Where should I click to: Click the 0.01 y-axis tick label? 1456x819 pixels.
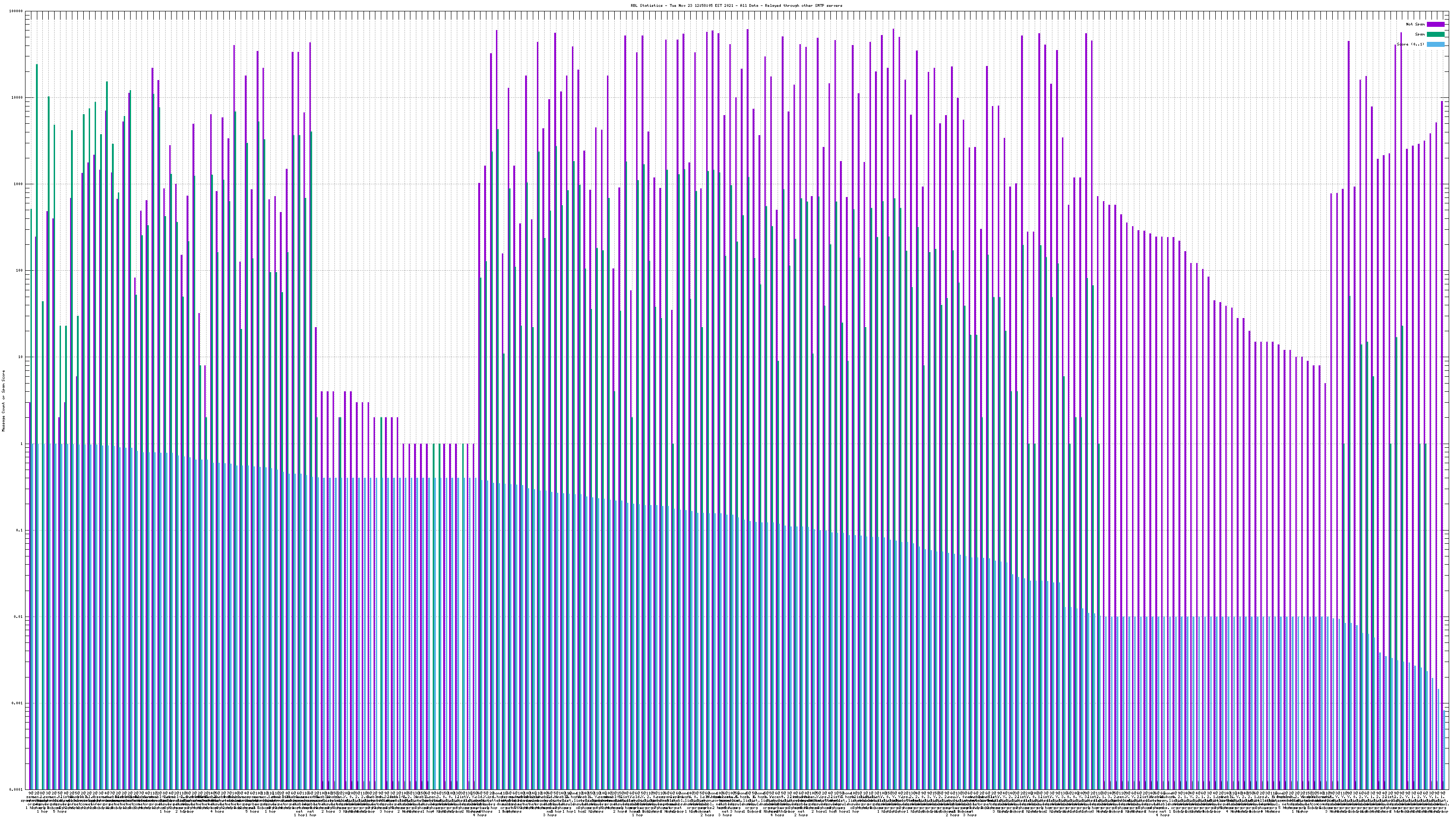point(19,617)
